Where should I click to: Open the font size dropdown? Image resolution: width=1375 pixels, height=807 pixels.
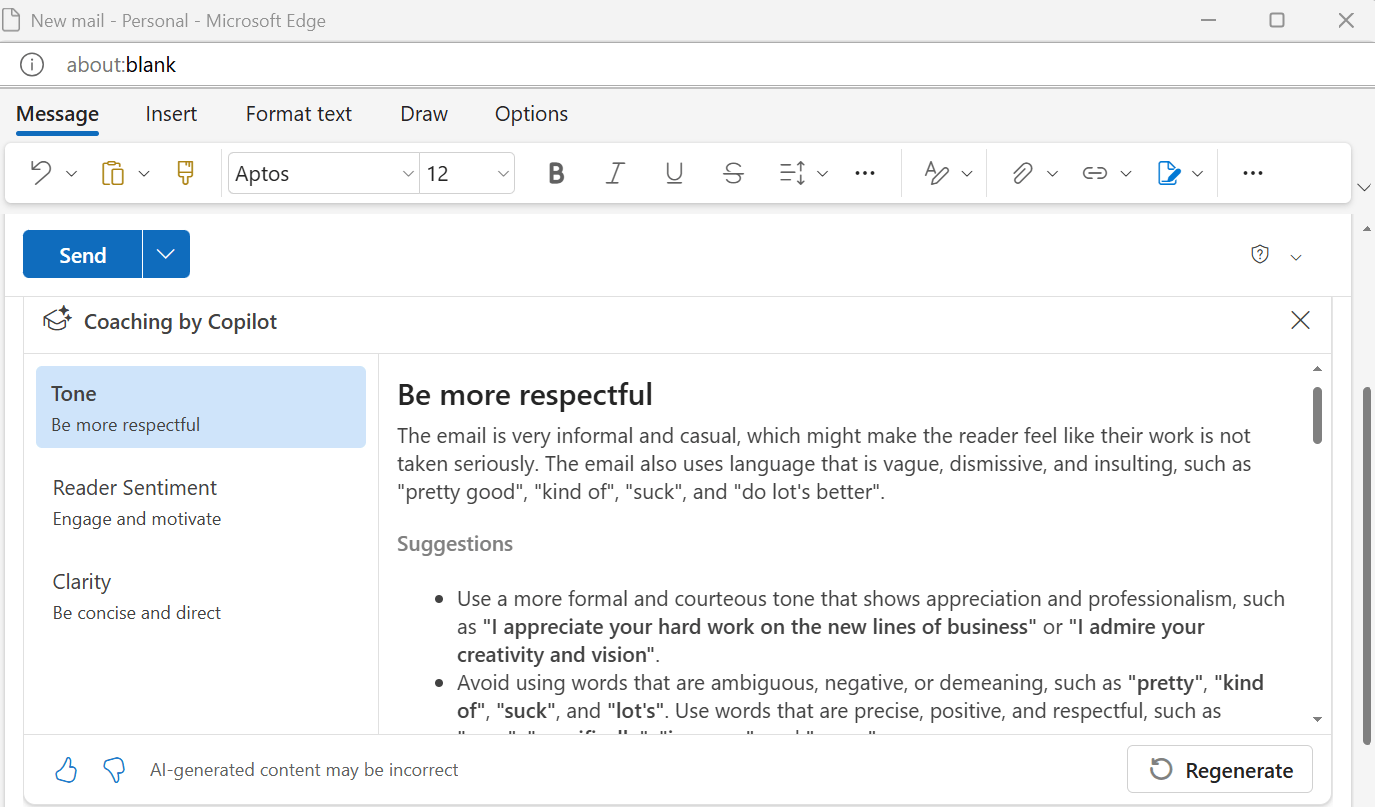502,173
